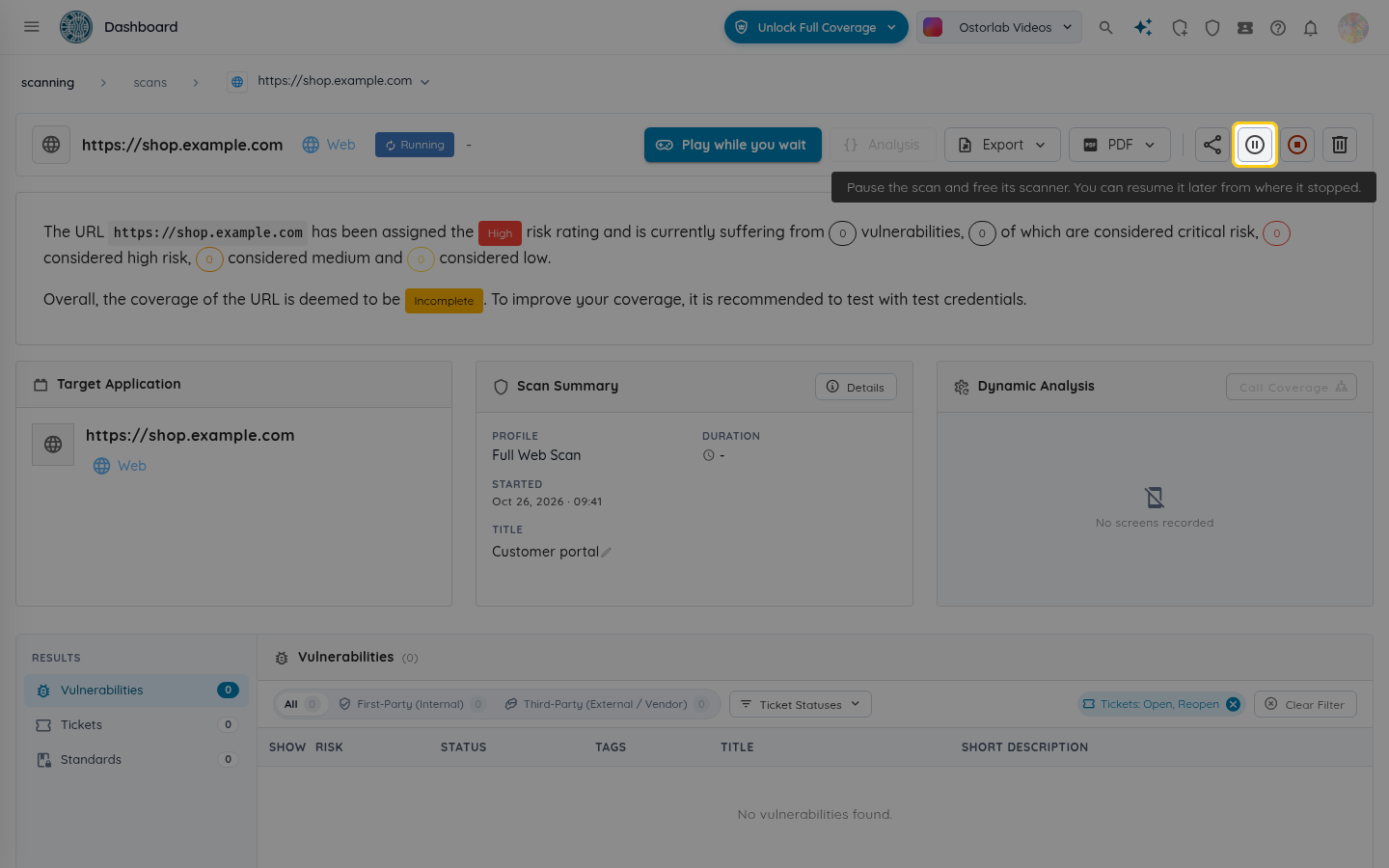Click the RISK column header
Screen dimensions: 1389x868
pyautogui.click(x=329, y=747)
